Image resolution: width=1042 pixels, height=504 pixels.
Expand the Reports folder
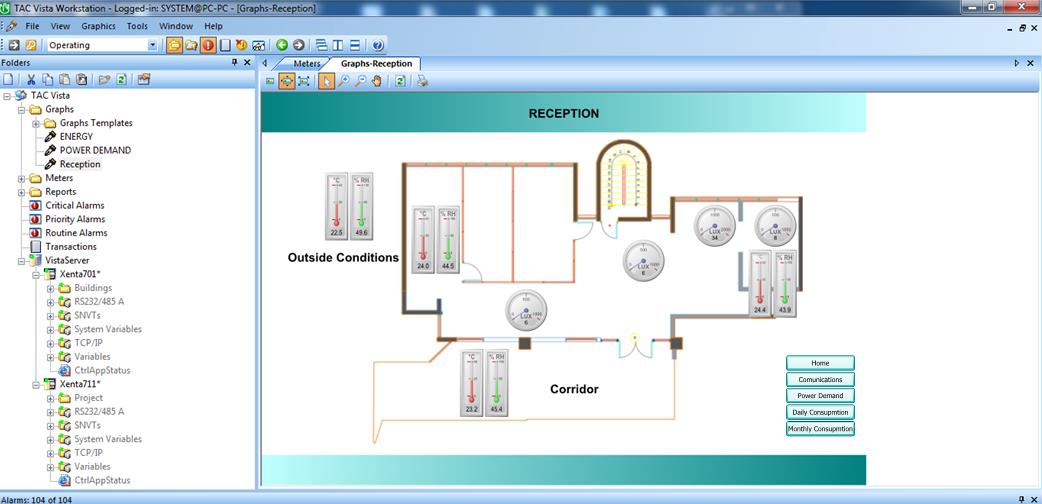(21, 191)
